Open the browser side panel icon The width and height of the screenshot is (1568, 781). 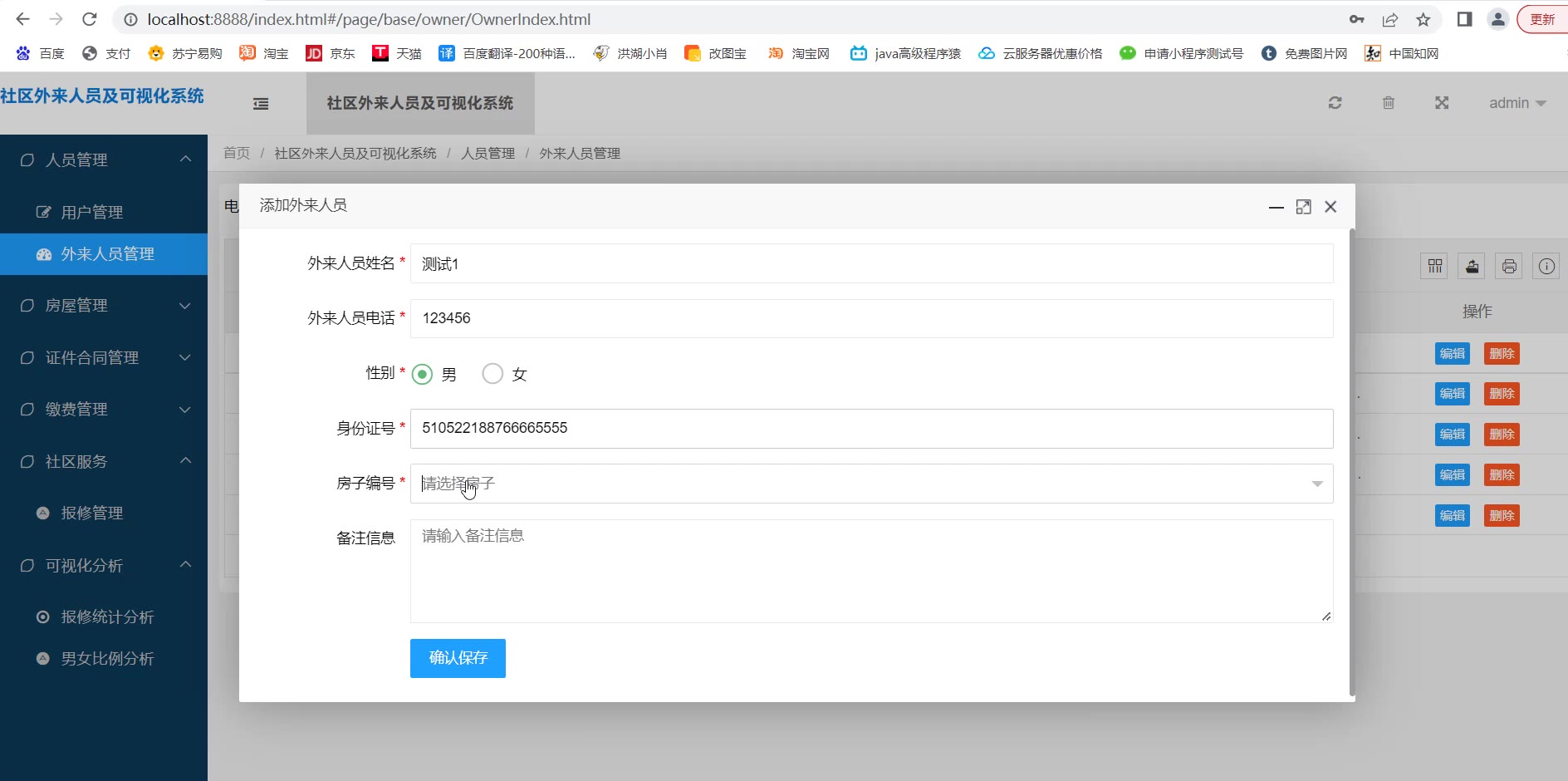(x=1464, y=19)
